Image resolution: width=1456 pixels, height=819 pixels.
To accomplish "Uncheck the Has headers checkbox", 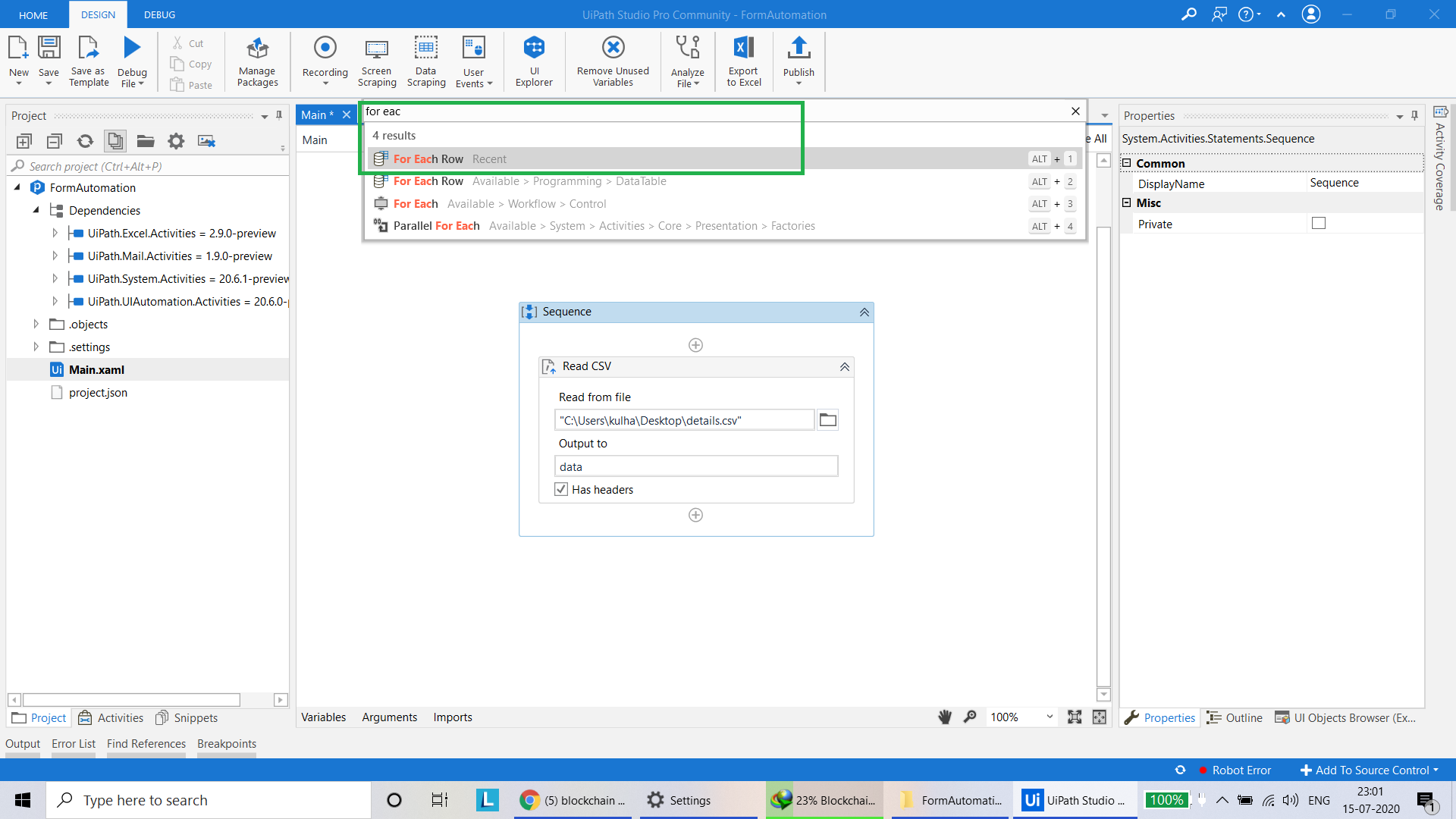I will (561, 490).
